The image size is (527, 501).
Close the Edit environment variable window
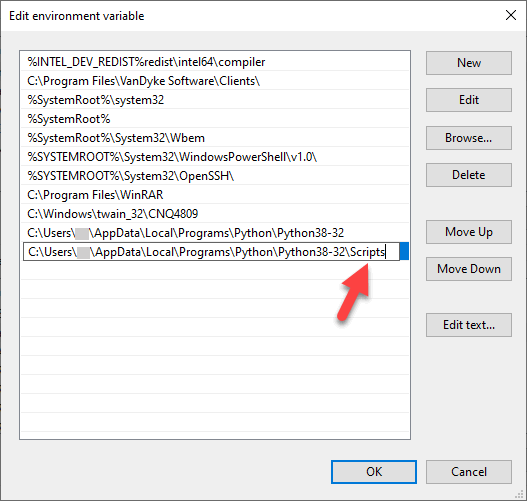[511, 15]
